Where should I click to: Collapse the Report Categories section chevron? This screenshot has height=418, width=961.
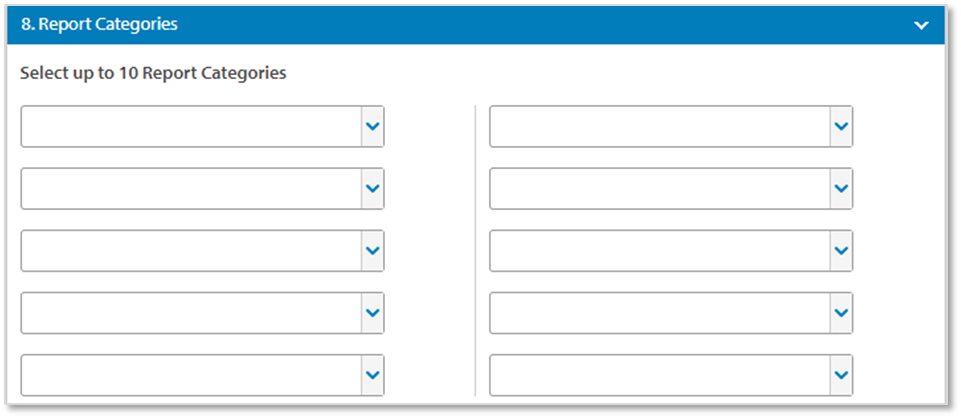[921, 26]
